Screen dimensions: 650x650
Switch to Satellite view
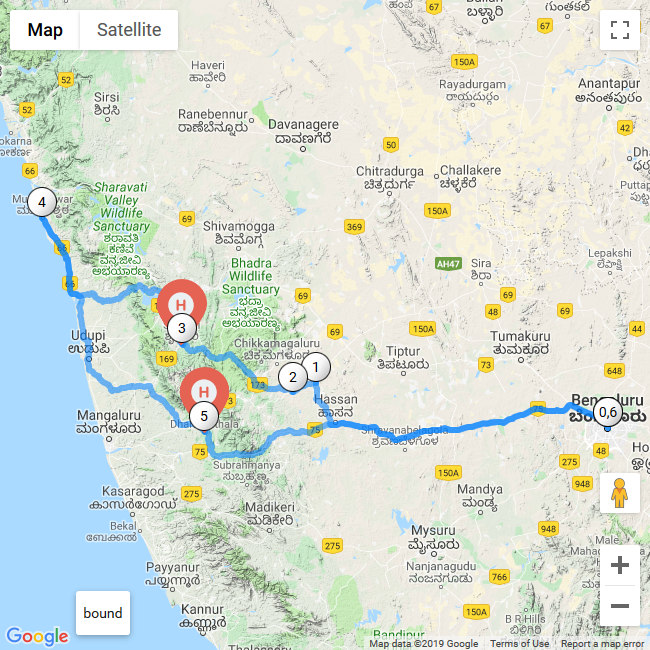pos(129,30)
